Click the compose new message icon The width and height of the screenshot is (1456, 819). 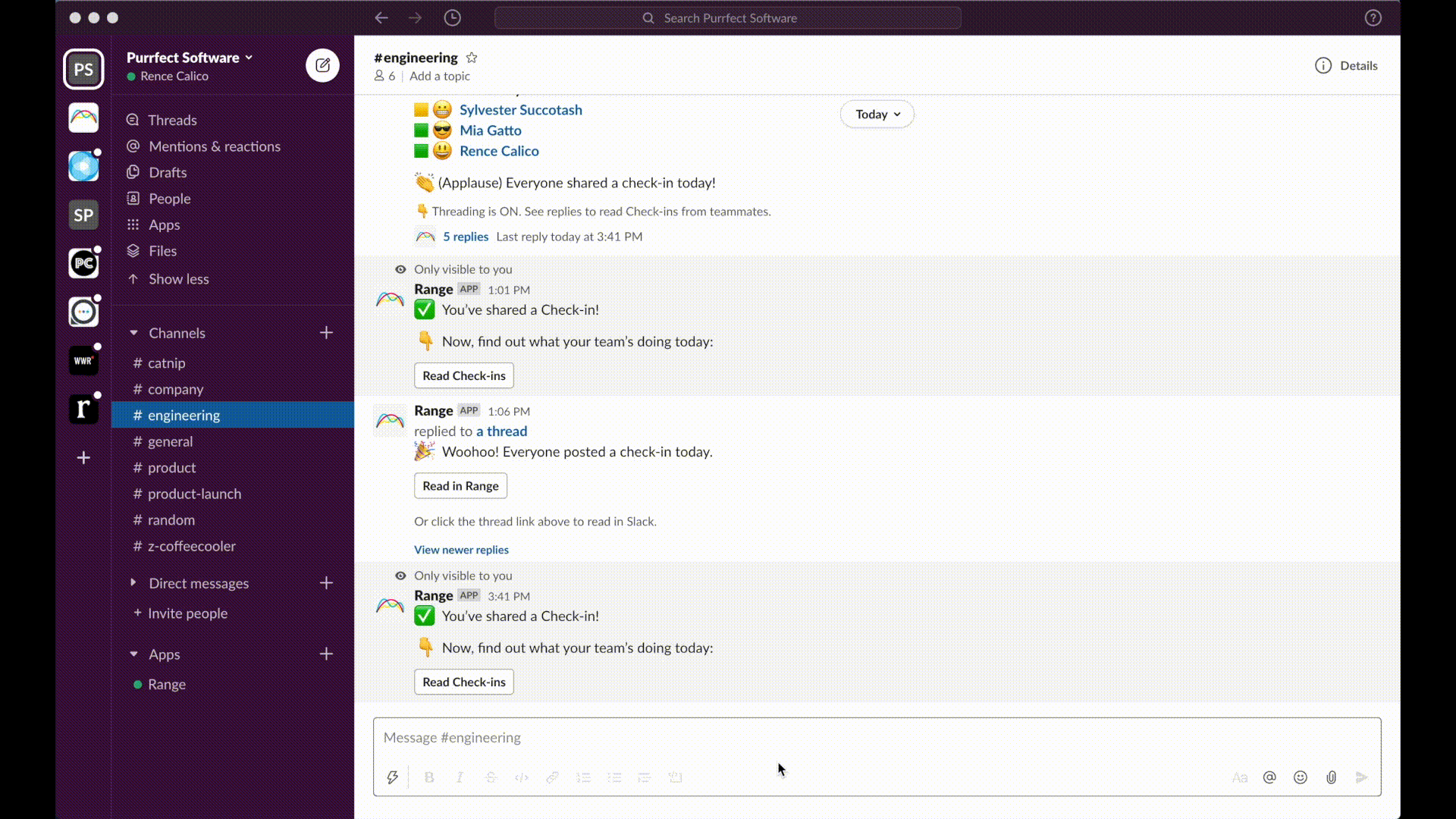pos(322,65)
